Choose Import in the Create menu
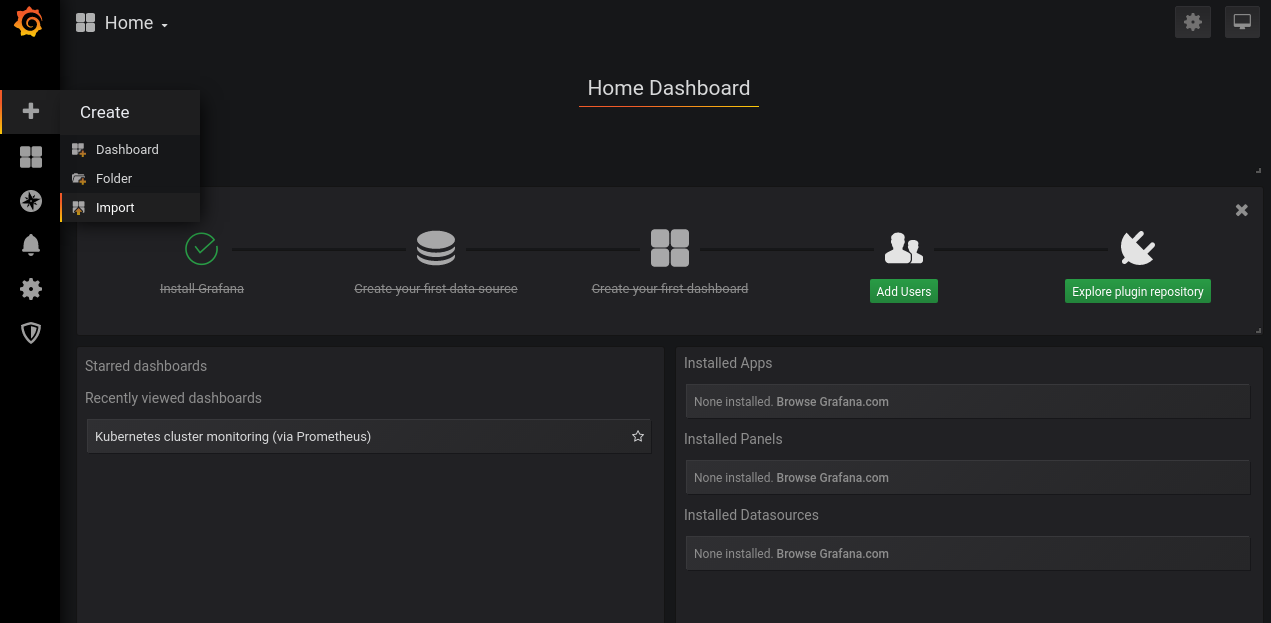The height and width of the screenshot is (623, 1271). (x=115, y=208)
